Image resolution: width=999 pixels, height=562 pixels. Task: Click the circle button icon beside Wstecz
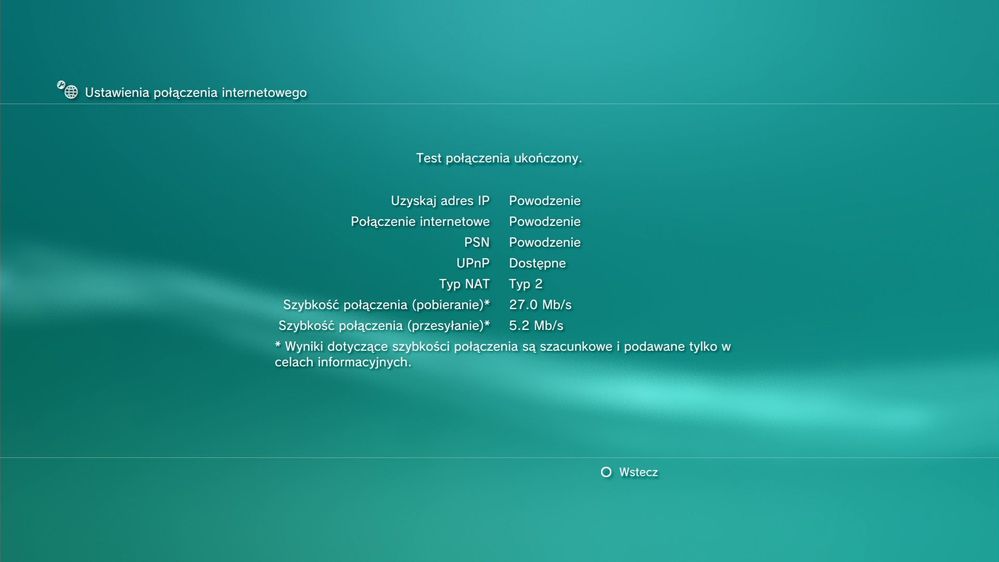pos(606,472)
